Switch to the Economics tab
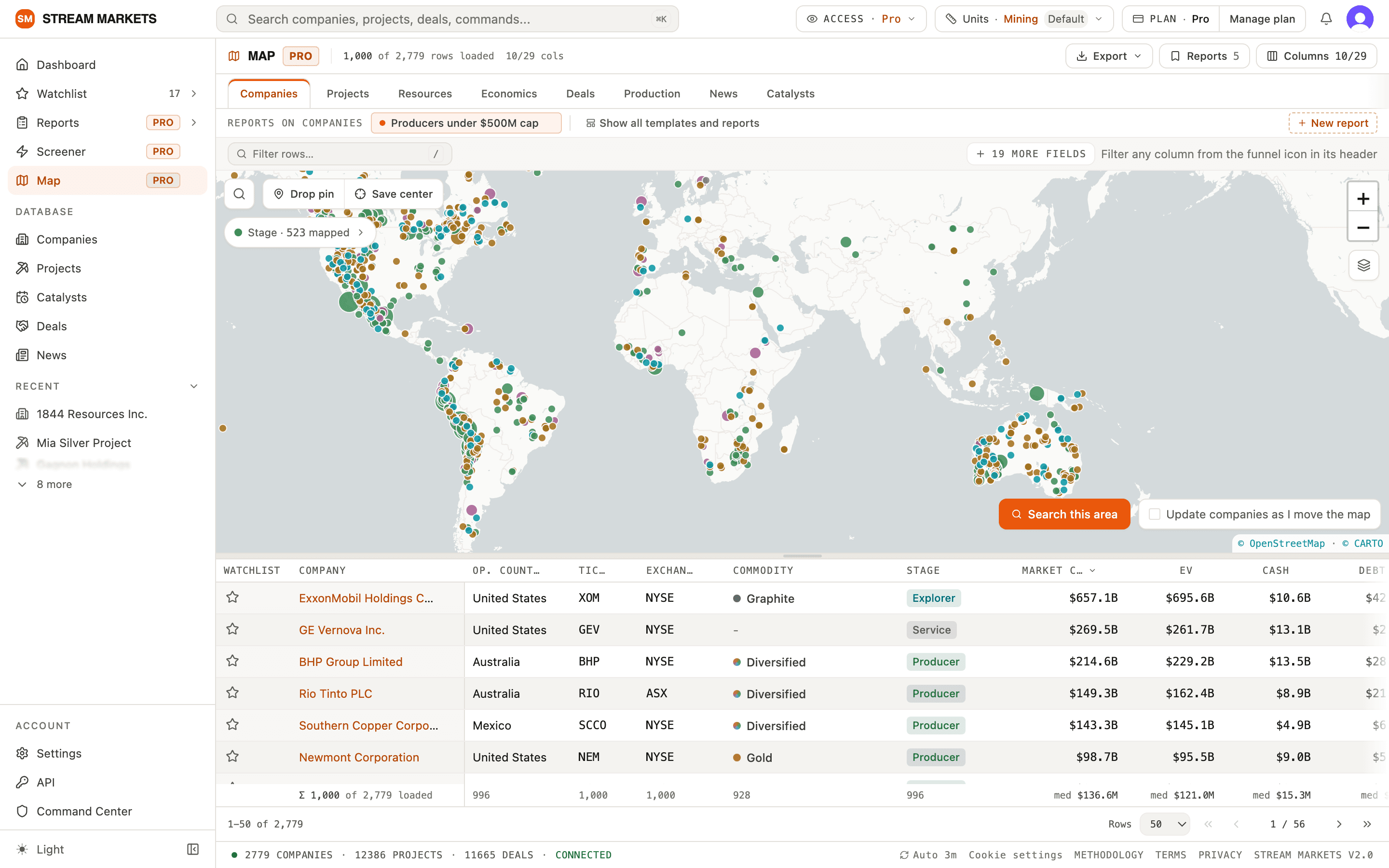1389x868 pixels. click(508, 94)
